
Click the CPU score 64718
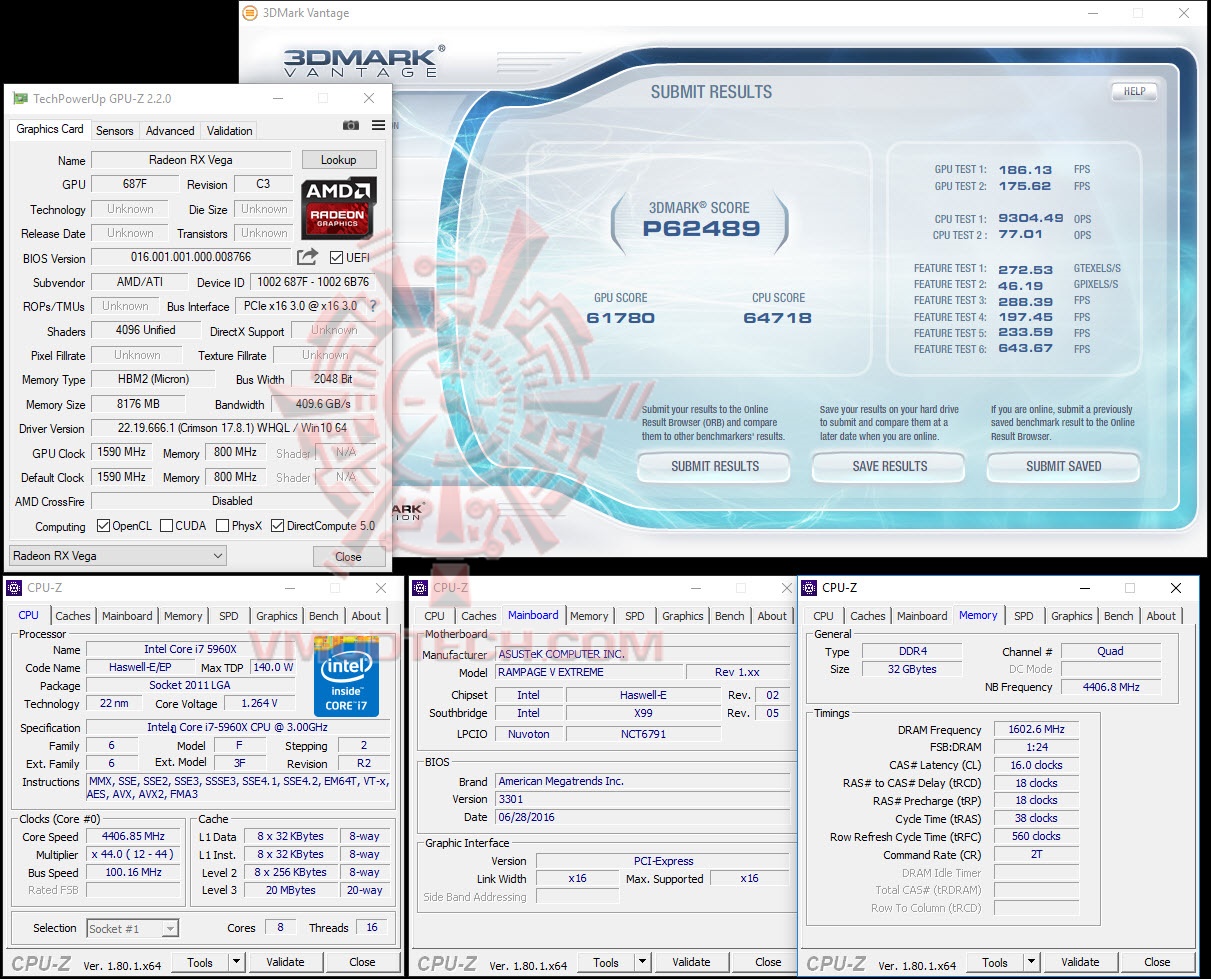click(777, 318)
